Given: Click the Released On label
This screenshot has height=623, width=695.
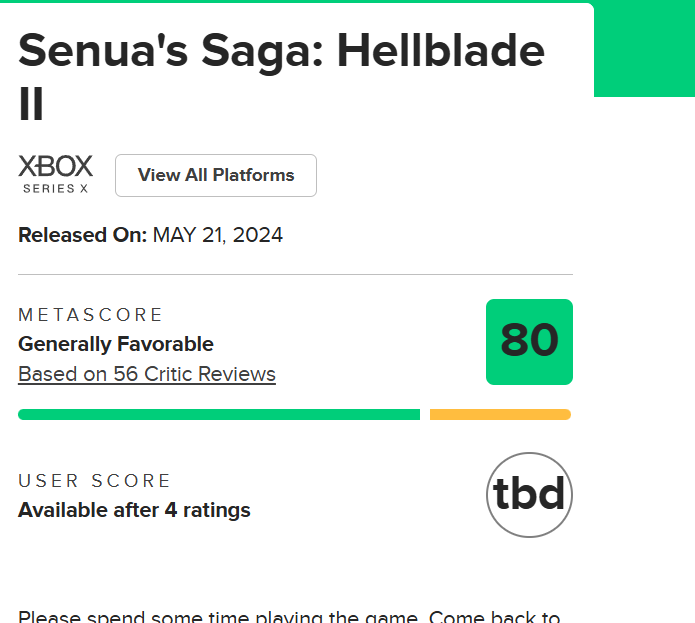Looking at the screenshot, I should pos(83,236).
